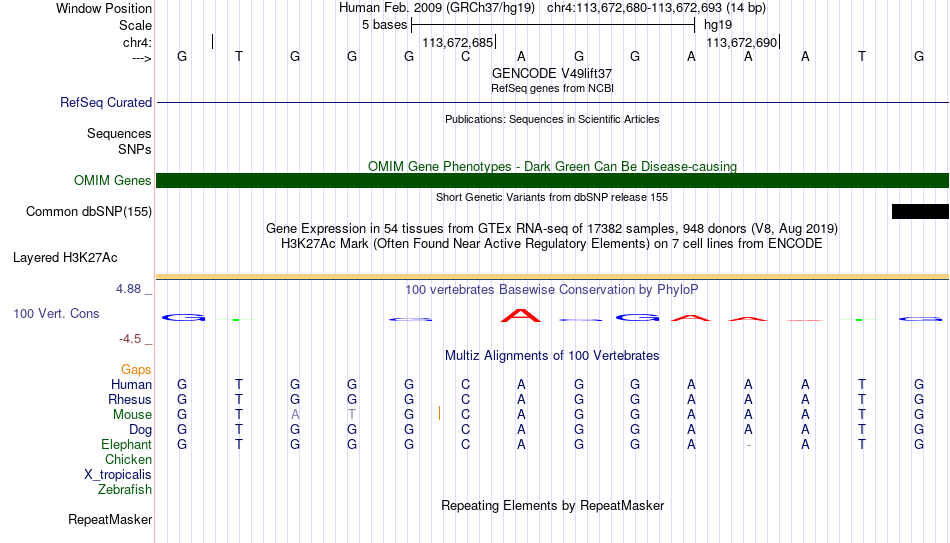Click the tall red A PhyloP peak
The image size is (950, 543).
click(x=520, y=315)
